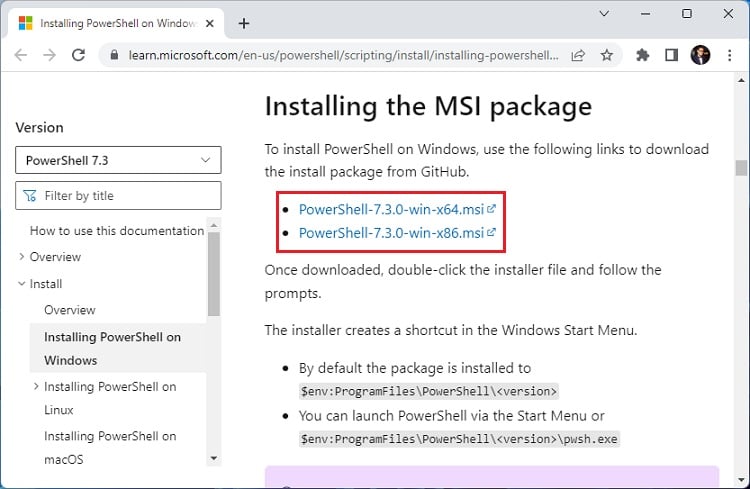Minimize the Chrome window
Screen dimensions: 750x489
pyautogui.click(x=645, y=13)
